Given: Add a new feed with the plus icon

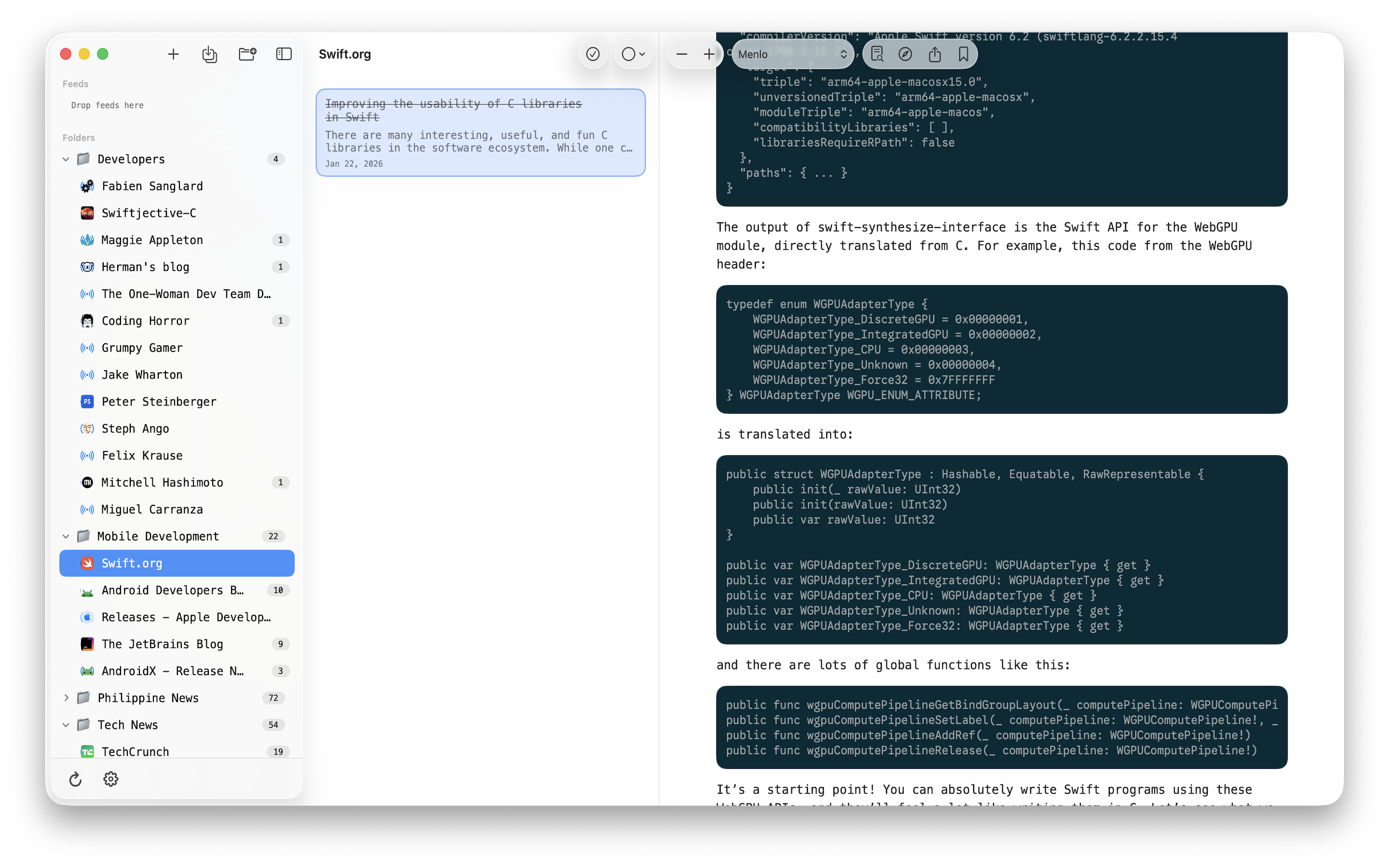Looking at the screenshot, I should click(173, 54).
